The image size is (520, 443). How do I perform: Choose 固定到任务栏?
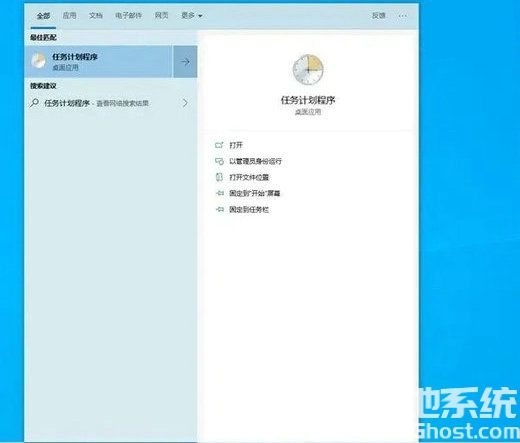[249, 209]
